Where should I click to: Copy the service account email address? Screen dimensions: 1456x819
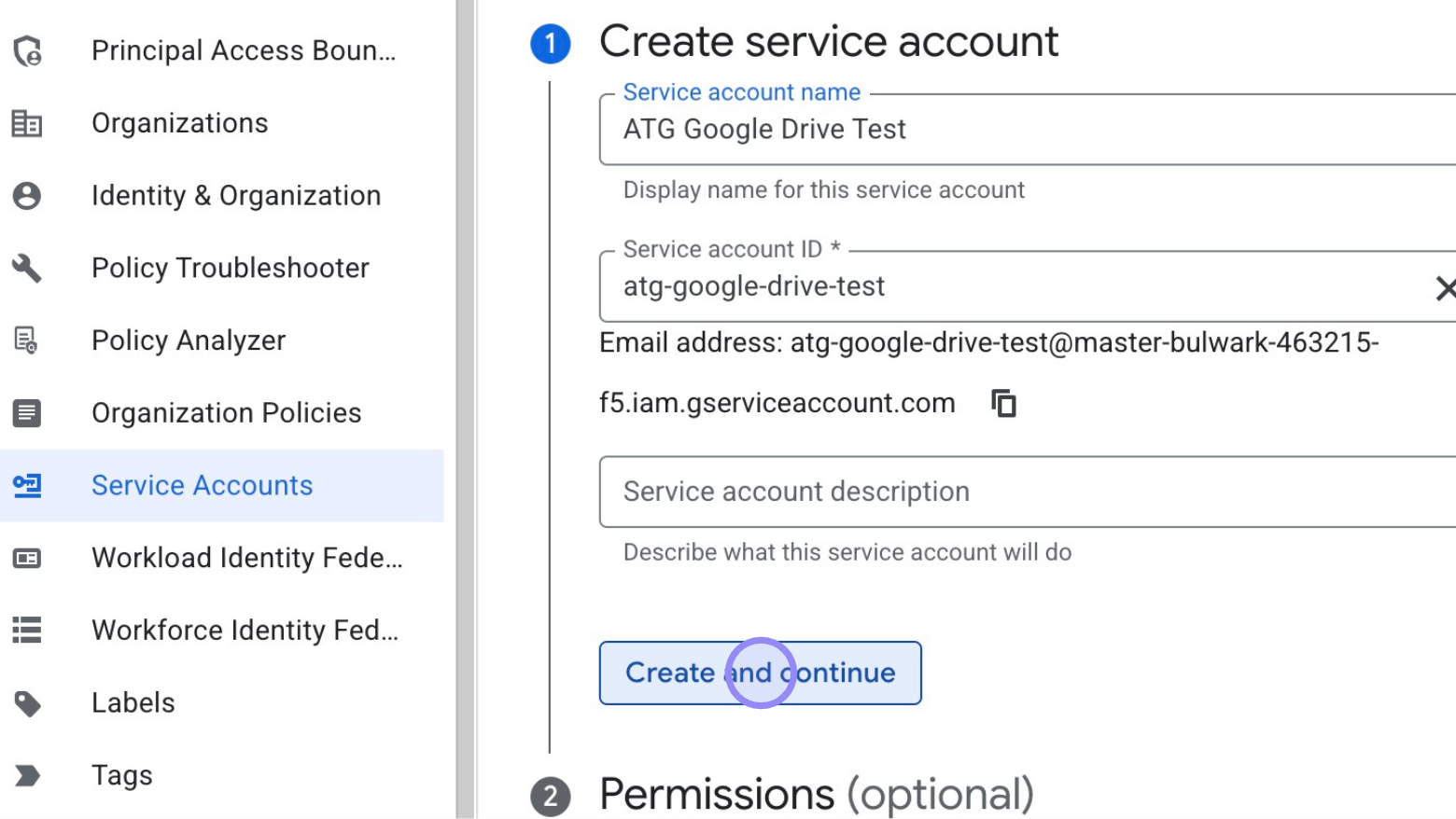[x=1005, y=402]
